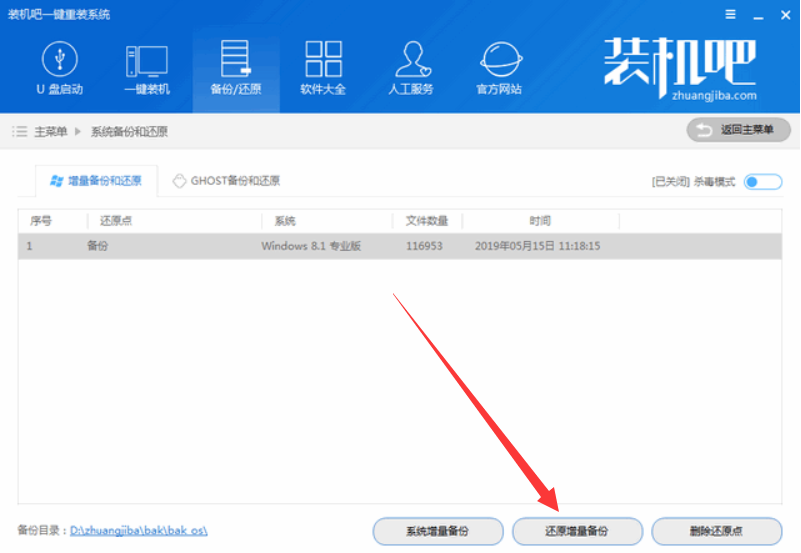Viewport: 801px width, 553px height.
Task: Click the 主菜单 breadcrumb list icon
Action: [19, 131]
